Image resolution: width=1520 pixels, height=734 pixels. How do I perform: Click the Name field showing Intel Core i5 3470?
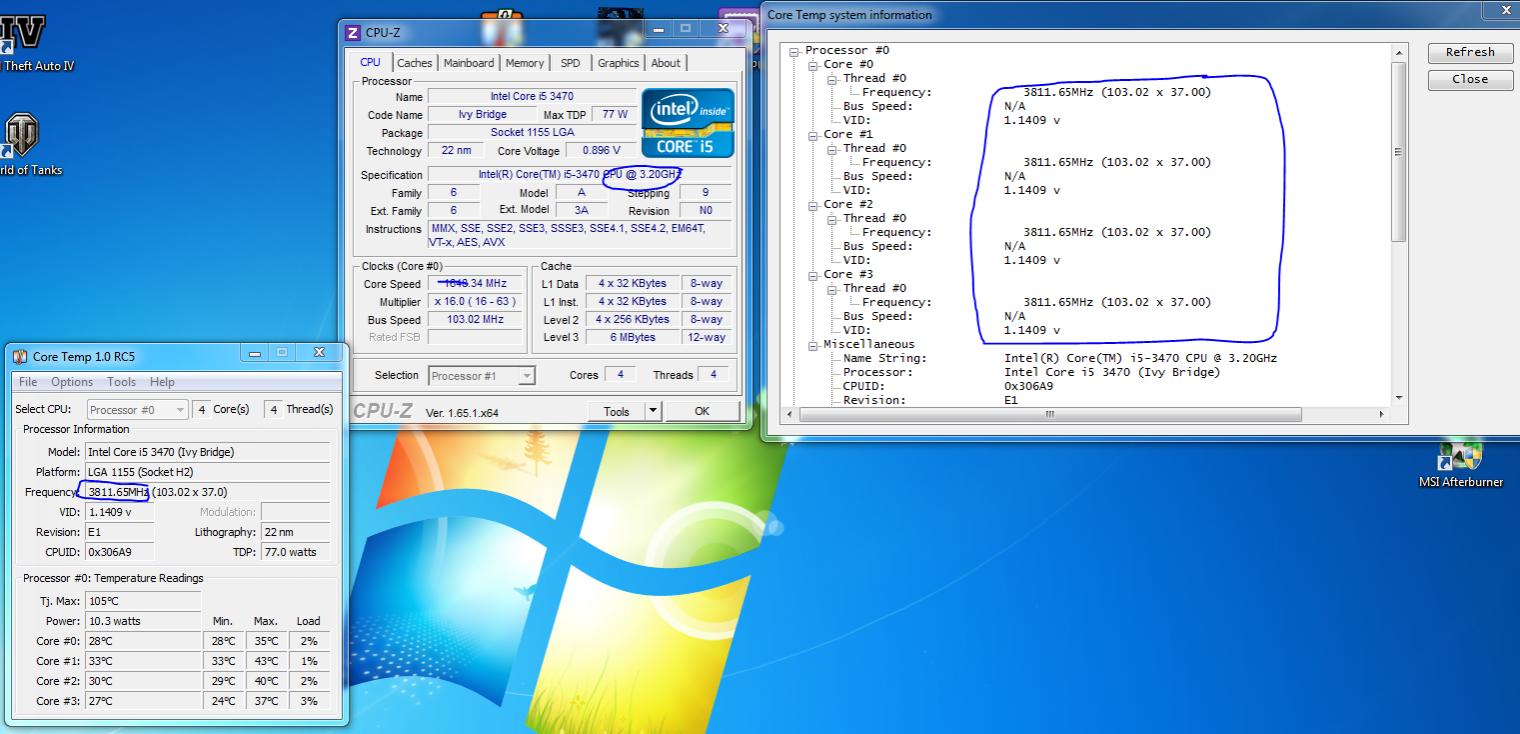[x=532, y=97]
